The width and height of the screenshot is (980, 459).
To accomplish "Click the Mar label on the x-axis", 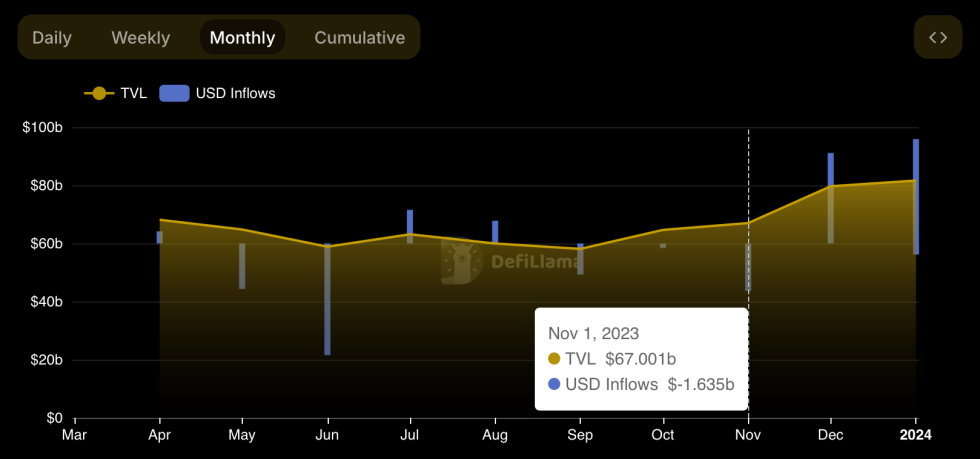I will [x=74, y=435].
